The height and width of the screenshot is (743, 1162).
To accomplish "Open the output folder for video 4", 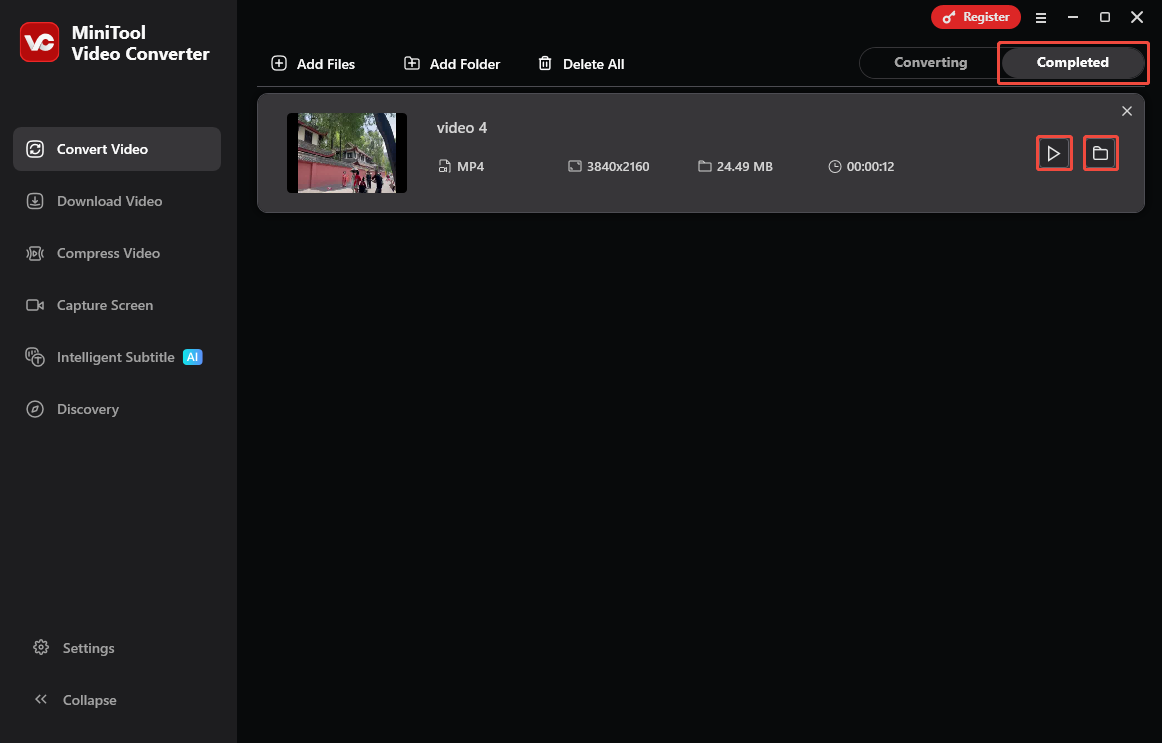I will (1101, 153).
